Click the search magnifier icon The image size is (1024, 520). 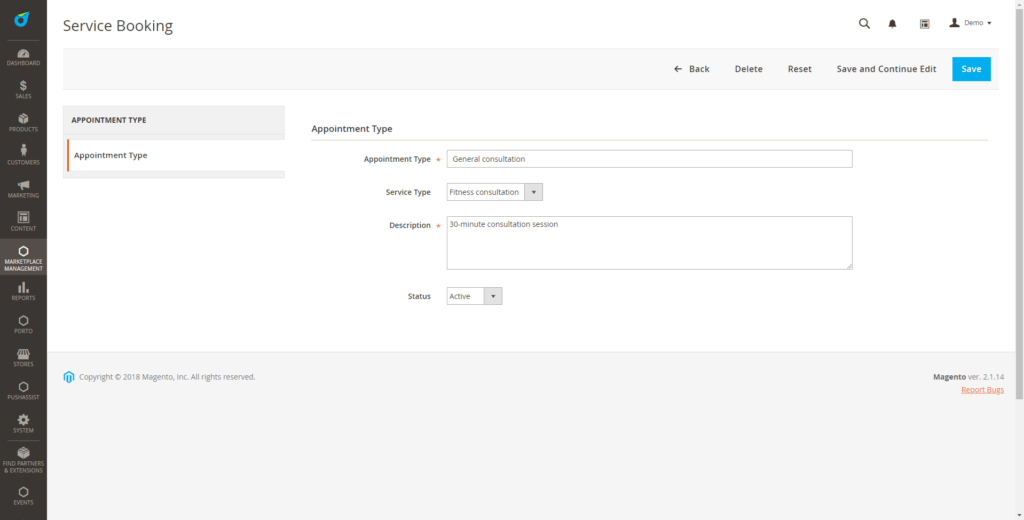(864, 23)
